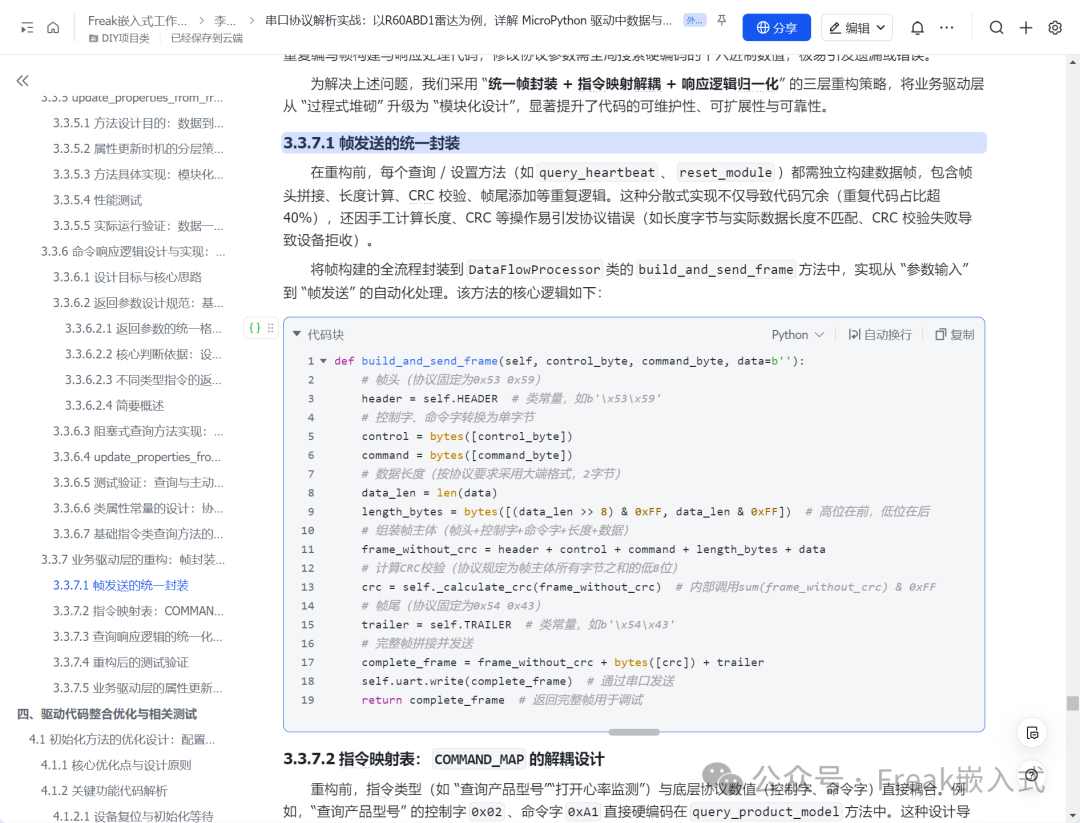
Task: Open the search magnifier
Action: pyautogui.click(x=996, y=28)
